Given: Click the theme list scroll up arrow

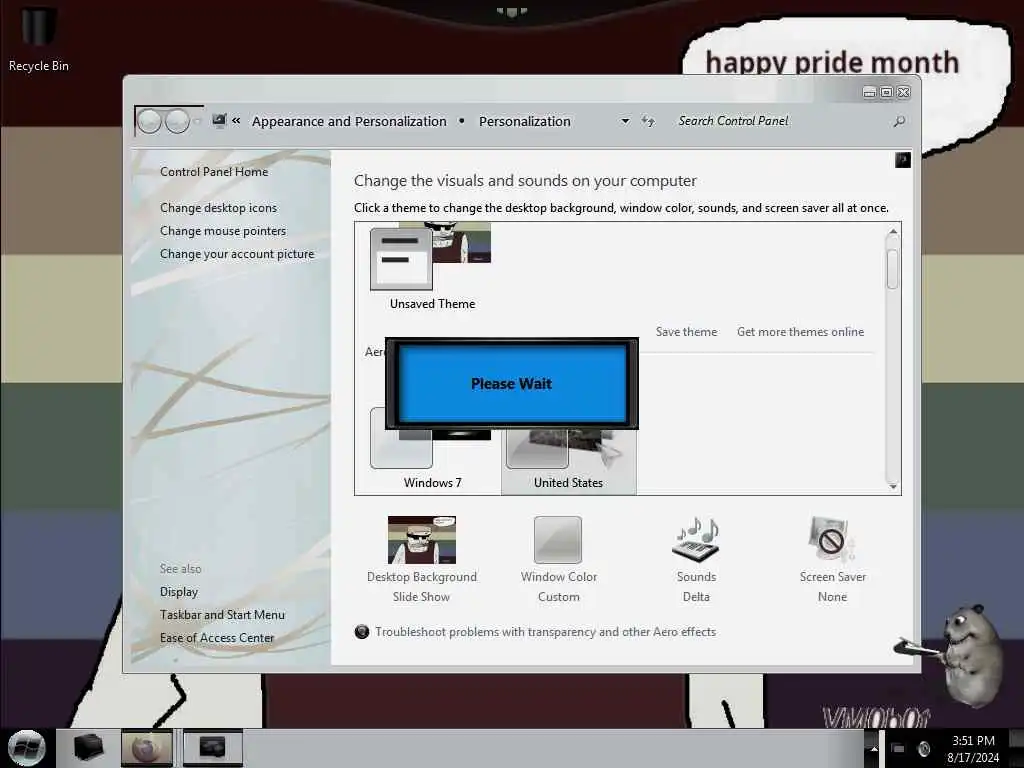Looking at the screenshot, I should [x=893, y=232].
